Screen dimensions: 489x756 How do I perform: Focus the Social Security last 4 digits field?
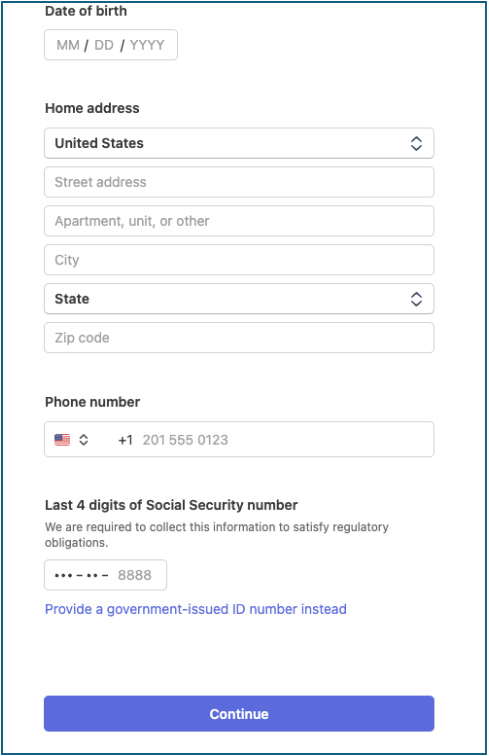(x=106, y=575)
